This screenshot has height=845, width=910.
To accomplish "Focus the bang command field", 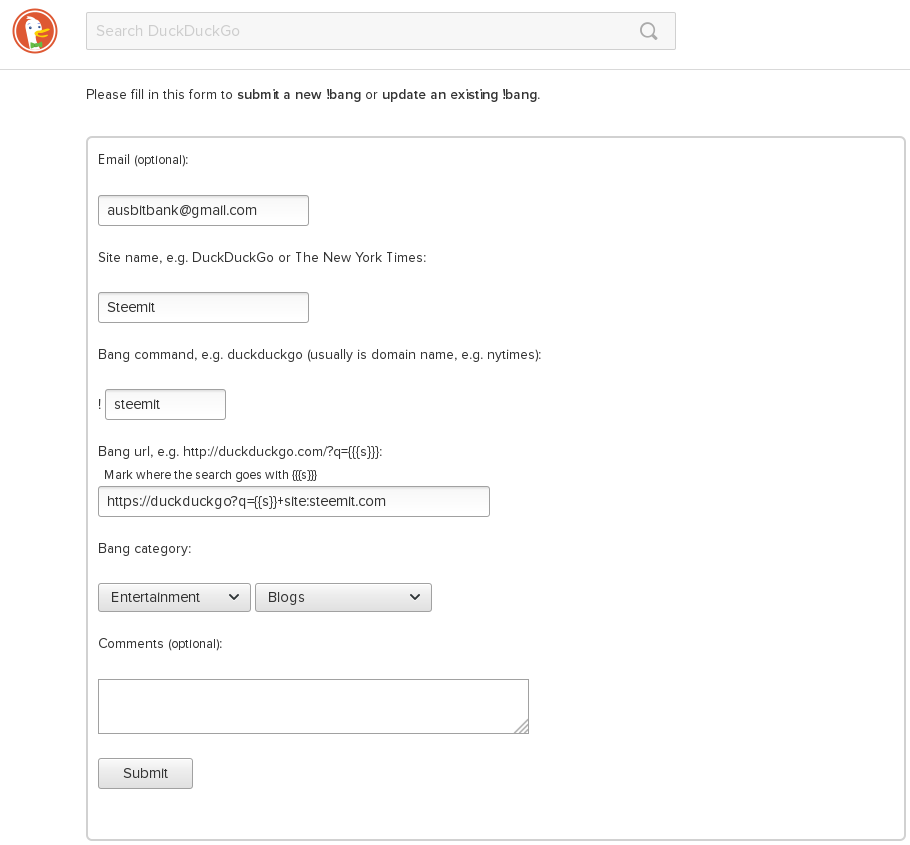I will (165, 404).
